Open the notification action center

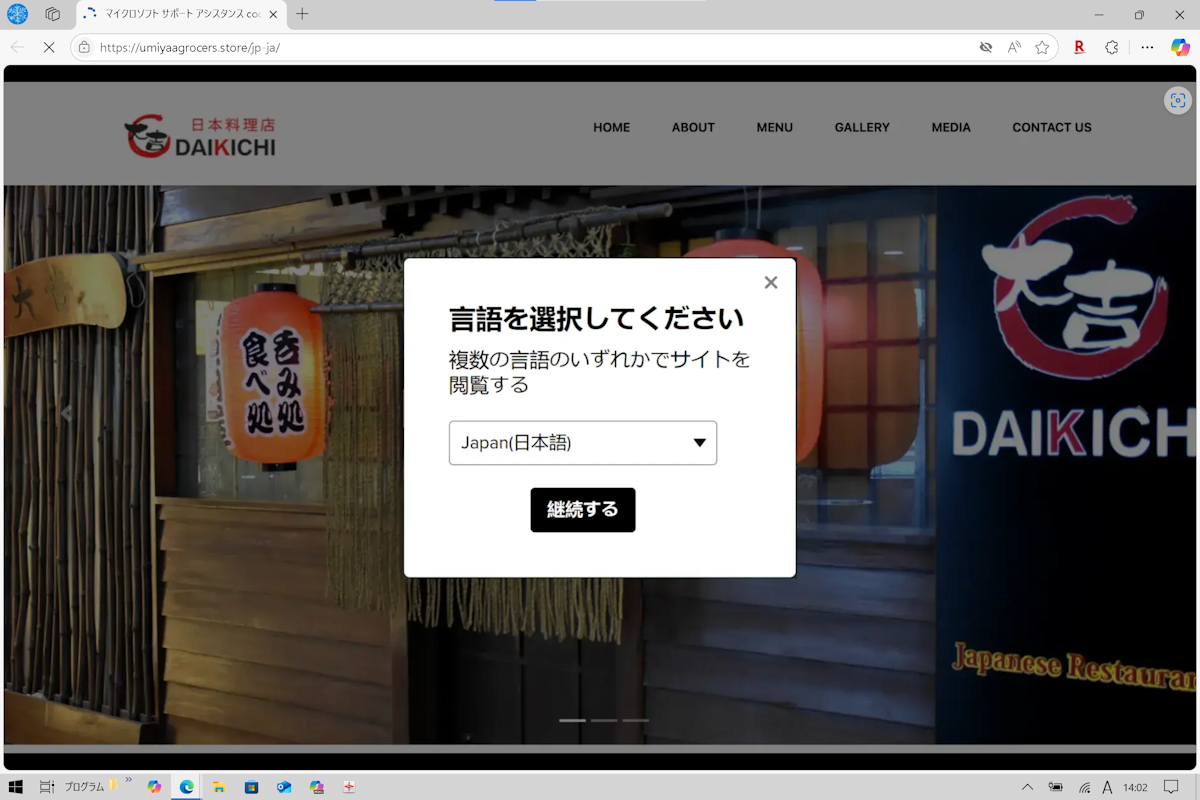pyautogui.click(x=1169, y=787)
